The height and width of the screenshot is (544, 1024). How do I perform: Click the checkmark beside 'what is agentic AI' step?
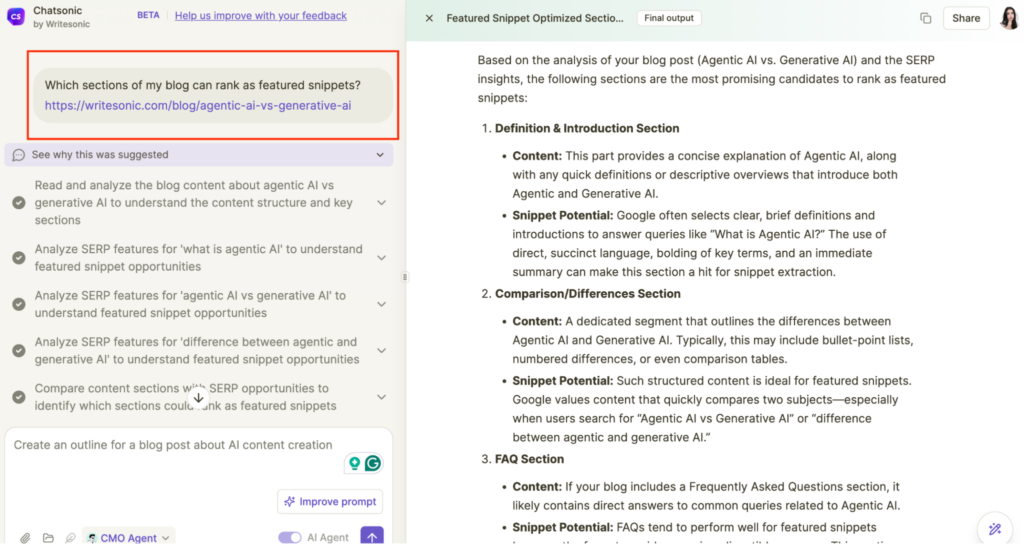pos(19,258)
